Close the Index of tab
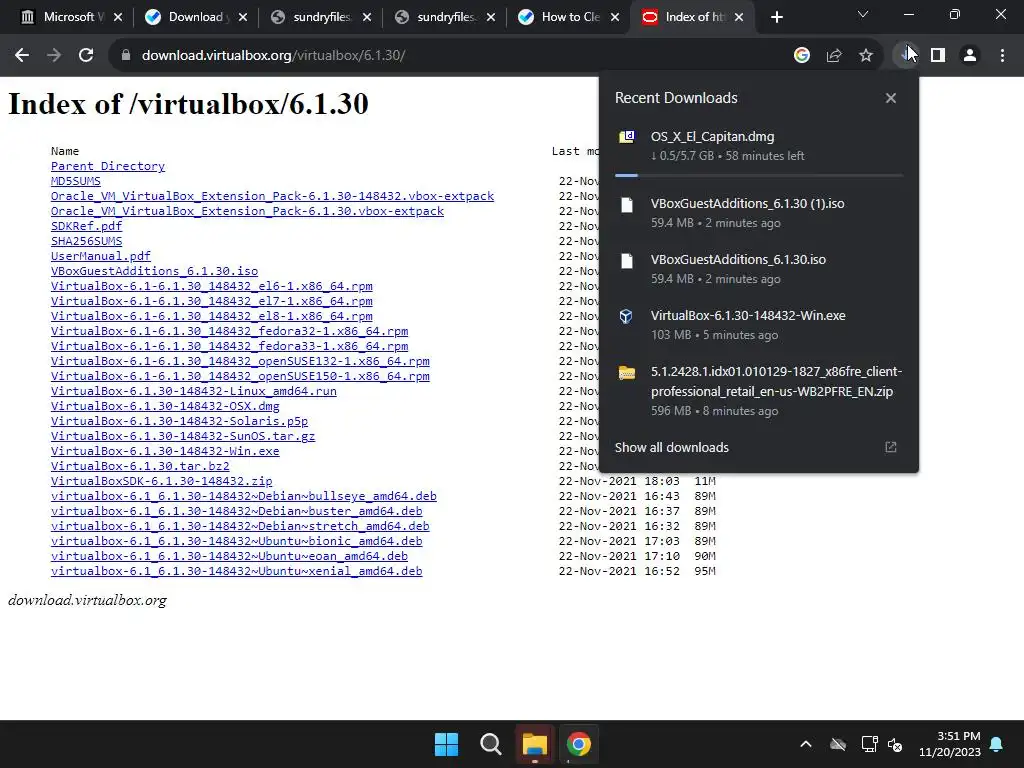This screenshot has height=768, width=1024. [x=739, y=18]
